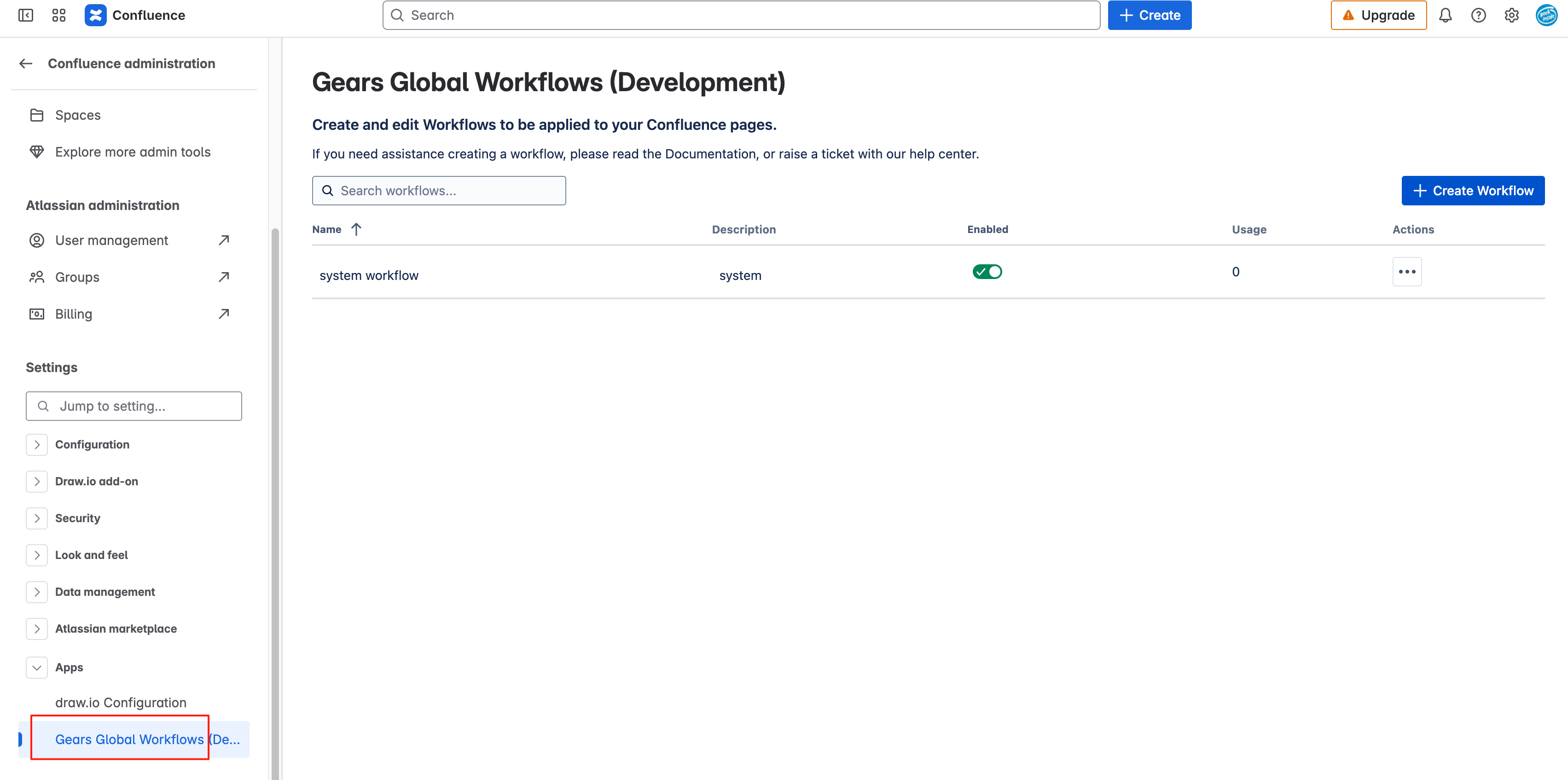The width and height of the screenshot is (1568, 780).
Task: Click the Spaces folder icon
Action: tap(36, 115)
